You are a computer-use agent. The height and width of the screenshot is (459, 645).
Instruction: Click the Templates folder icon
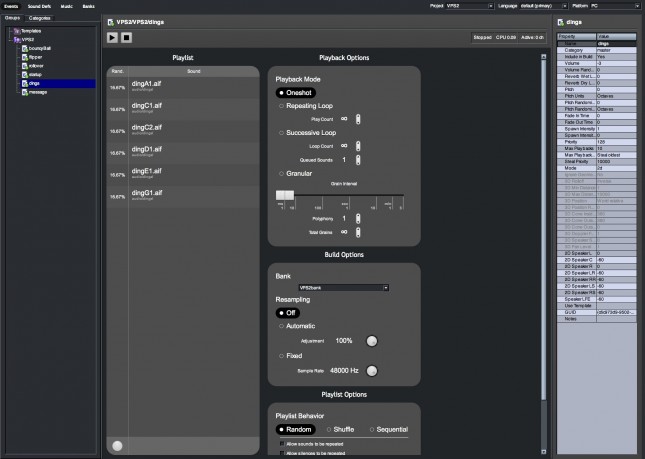coord(15,31)
